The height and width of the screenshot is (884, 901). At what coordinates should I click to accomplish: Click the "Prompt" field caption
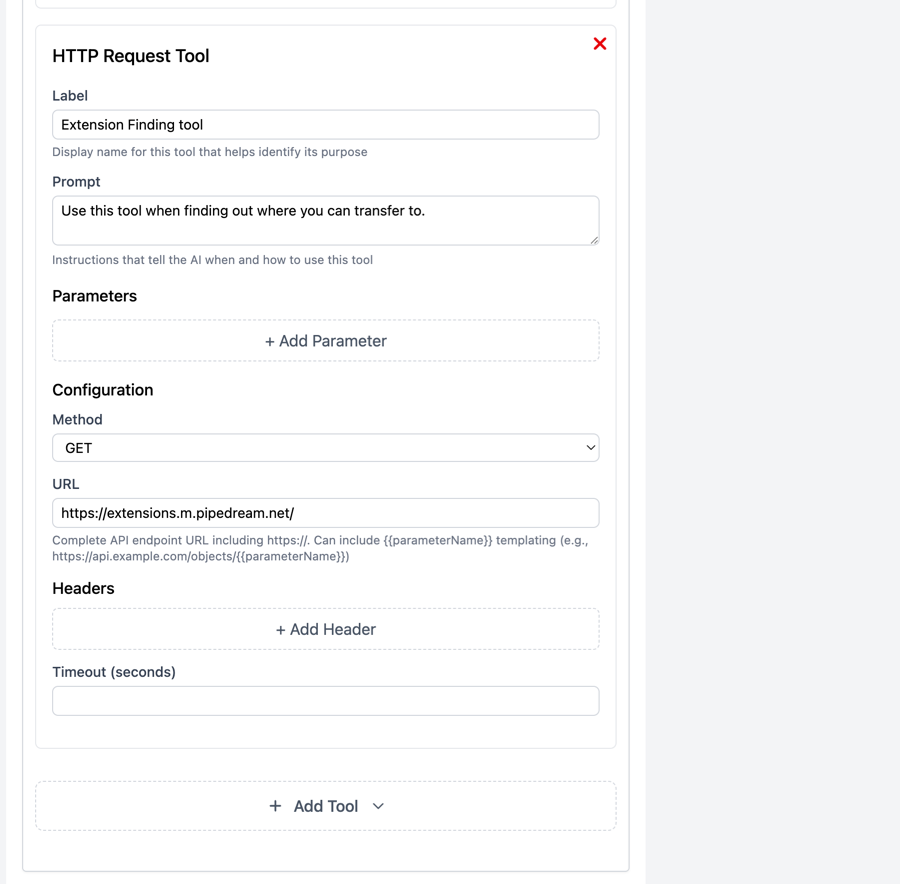tap(76, 182)
